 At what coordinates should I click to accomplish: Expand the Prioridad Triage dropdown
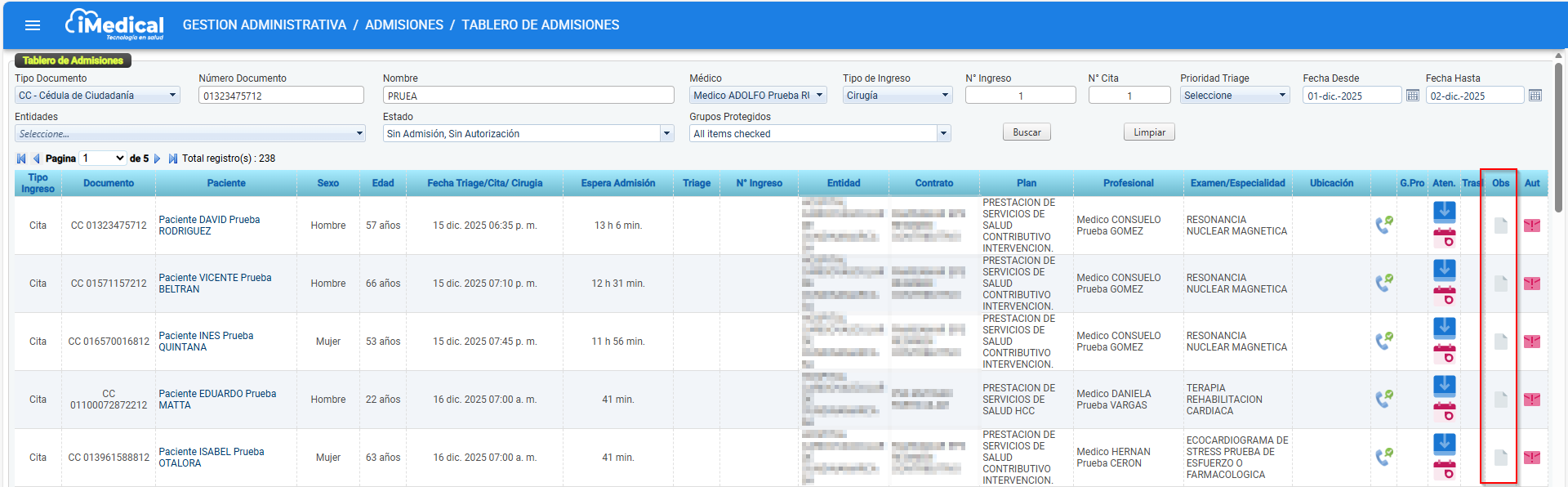click(x=1282, y=96)
